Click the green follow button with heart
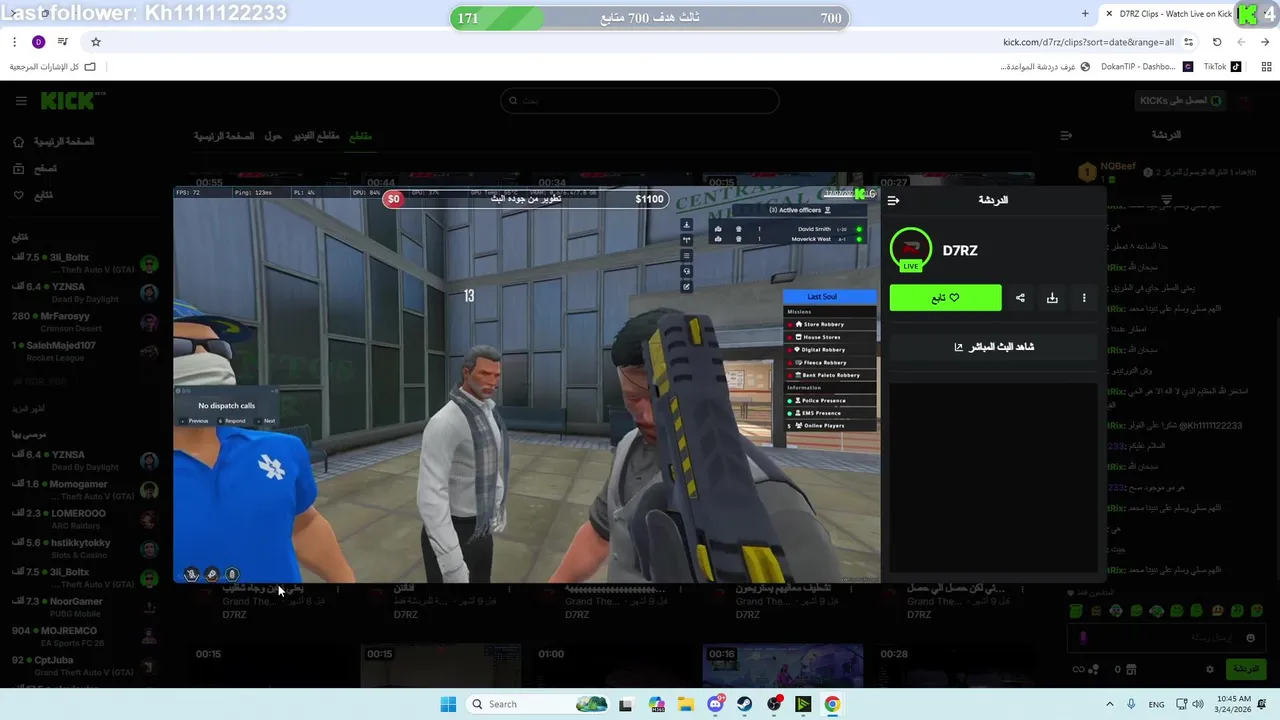The width and height of the screenshot is (1280, 720). click(945, 298)
